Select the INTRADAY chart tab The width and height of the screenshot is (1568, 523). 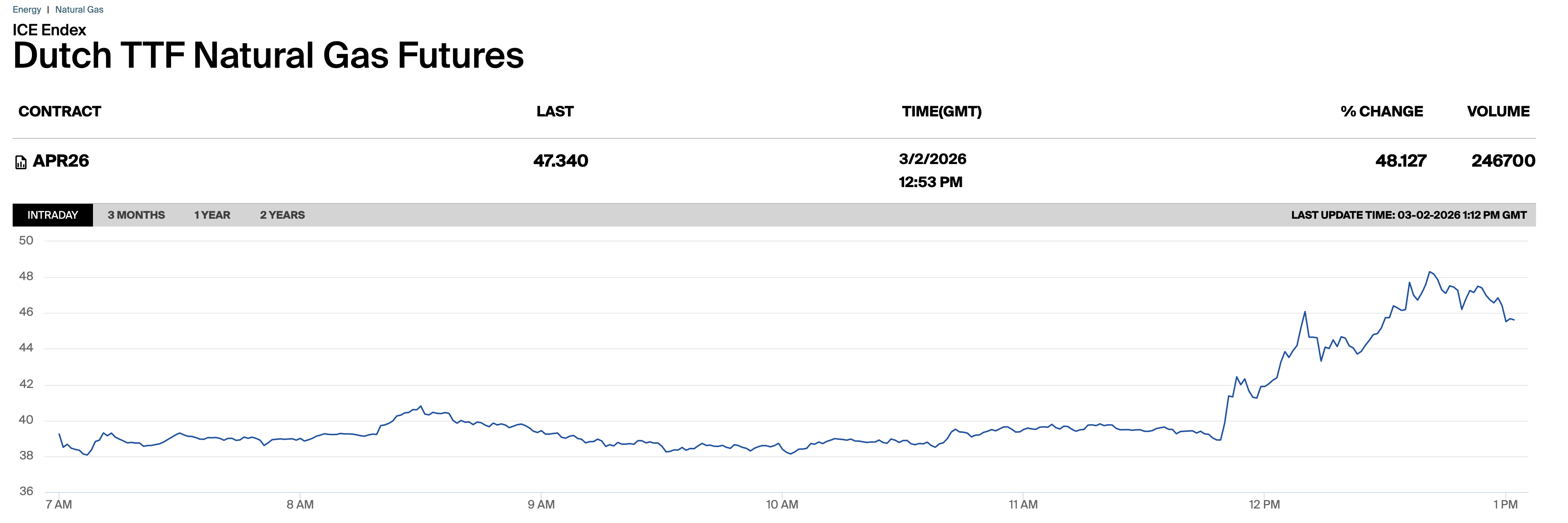[52, 215]
